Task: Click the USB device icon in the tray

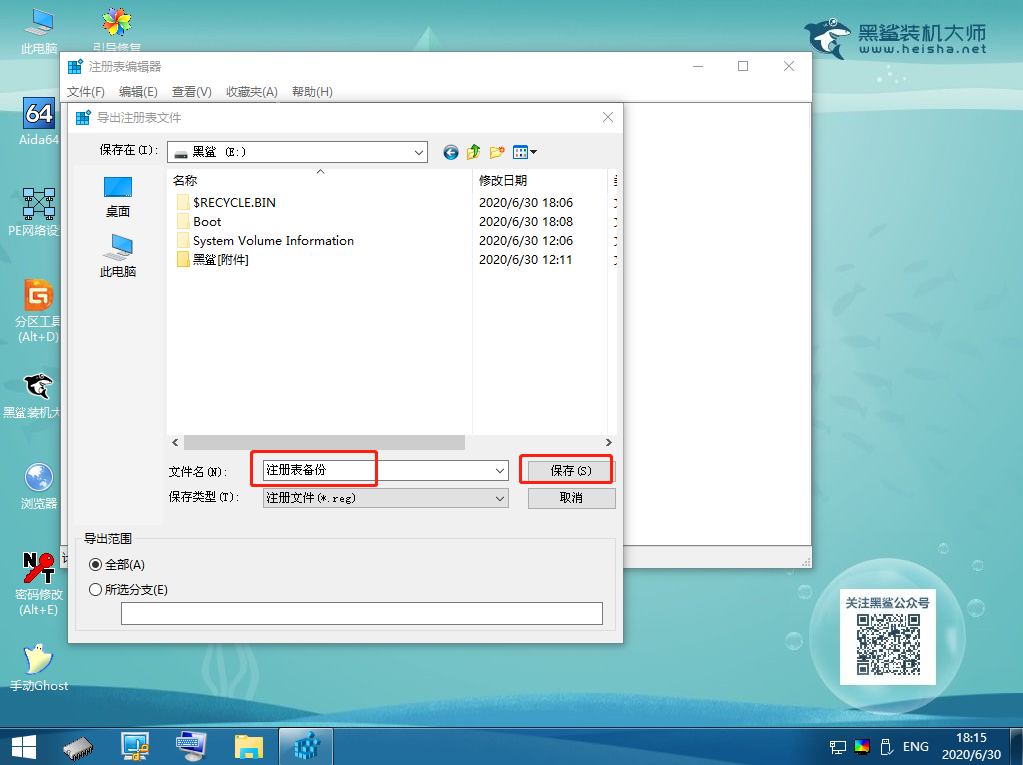Action: click(x=886, y=747)
